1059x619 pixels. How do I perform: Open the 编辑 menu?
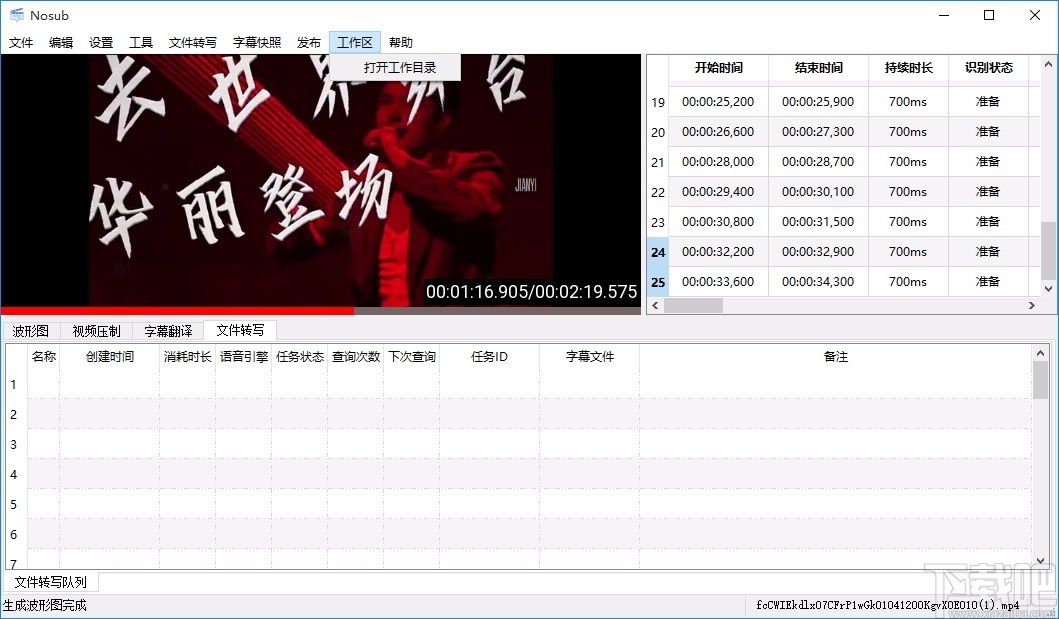61,43
